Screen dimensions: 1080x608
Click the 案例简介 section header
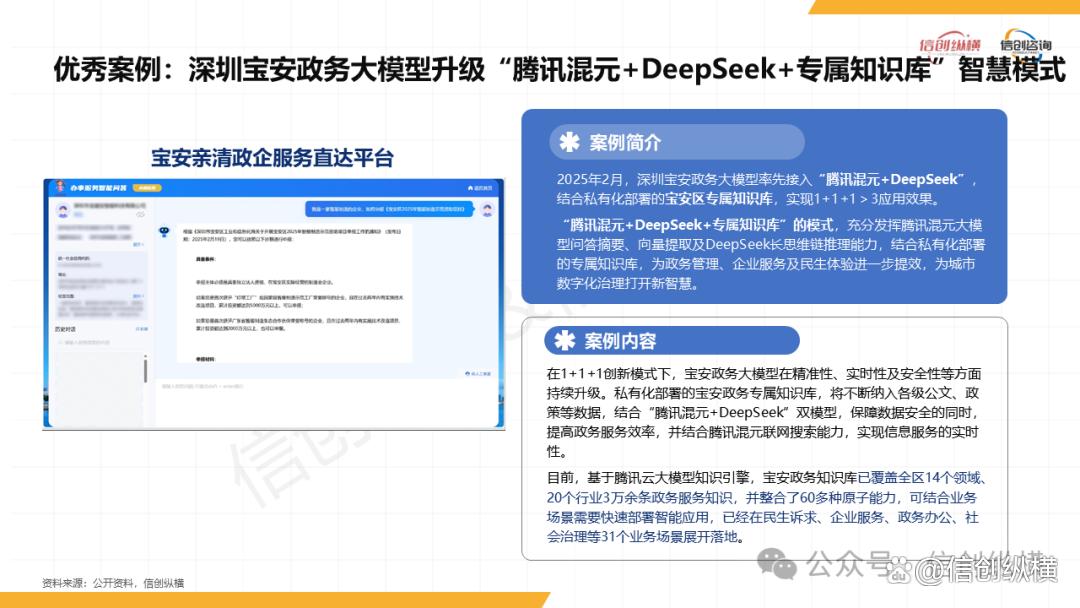pyautogui.click(x=676, y=142)
